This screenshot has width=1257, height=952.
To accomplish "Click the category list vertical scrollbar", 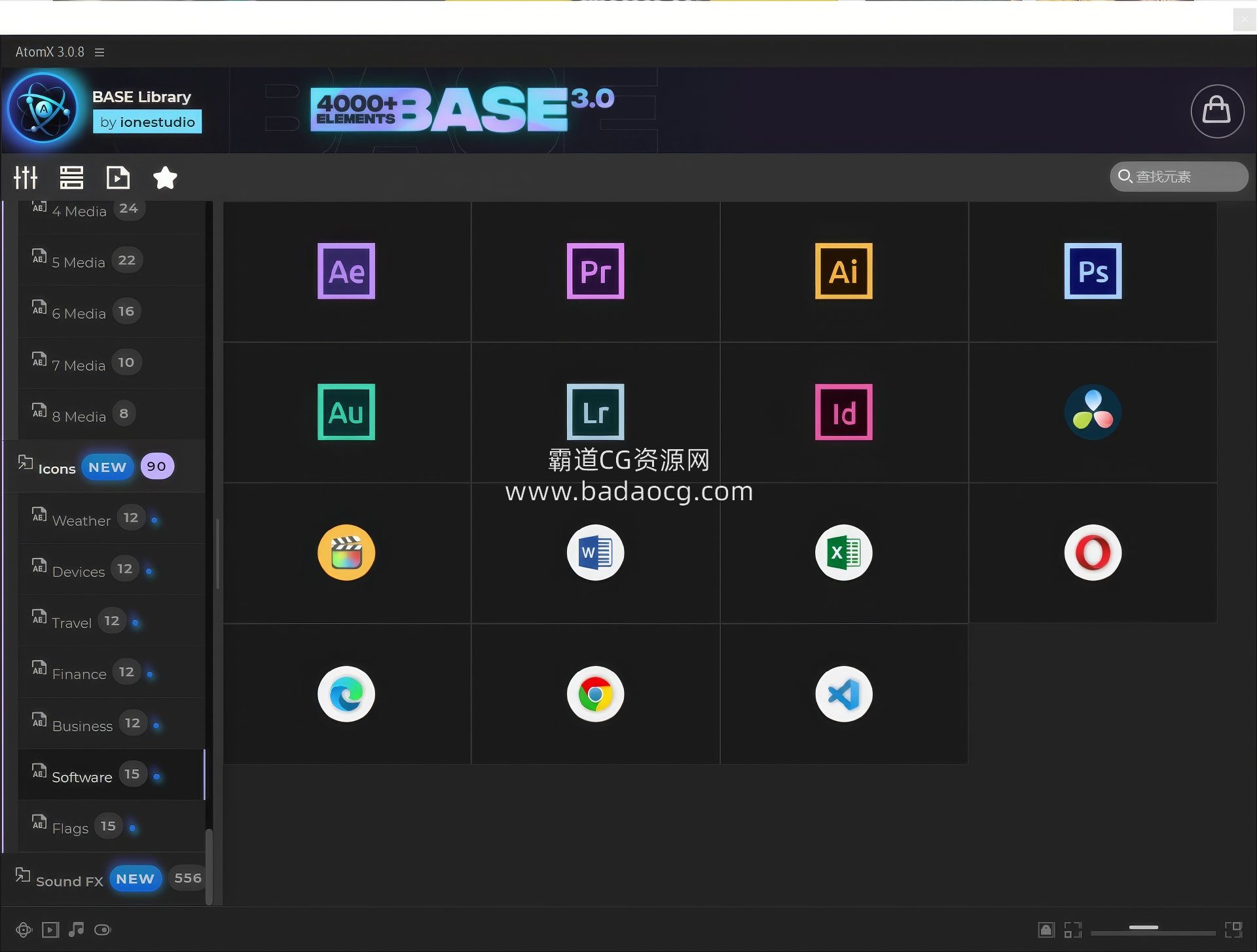I will (x=209, y=866).
